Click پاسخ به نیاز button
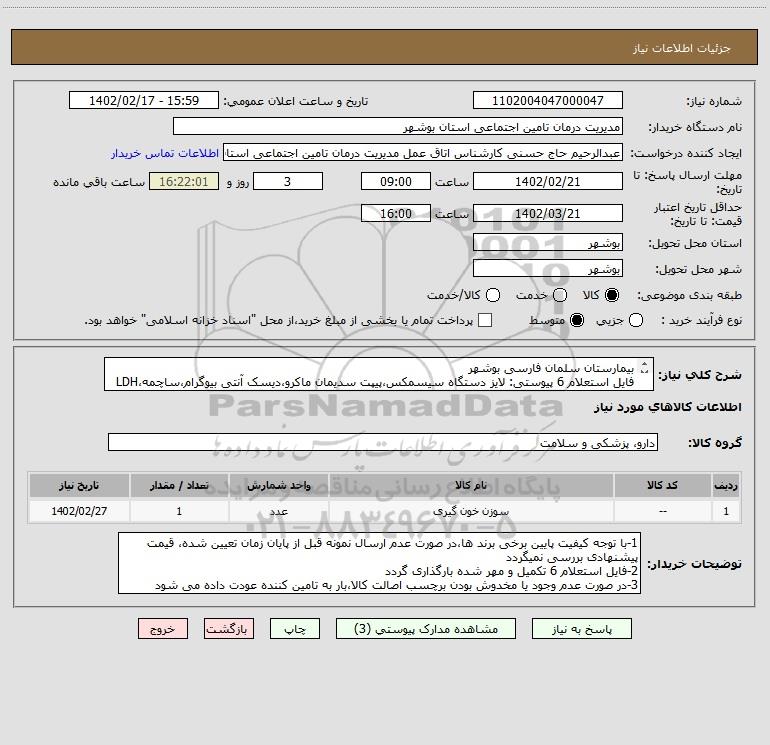The width and height of the screenshot is (770, 745). (582, 629)
